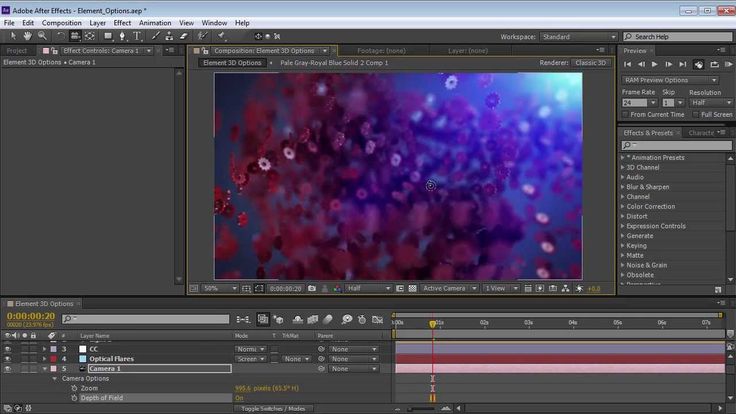Select the Rectangle shape tool
736x414 pixels.
108,36
